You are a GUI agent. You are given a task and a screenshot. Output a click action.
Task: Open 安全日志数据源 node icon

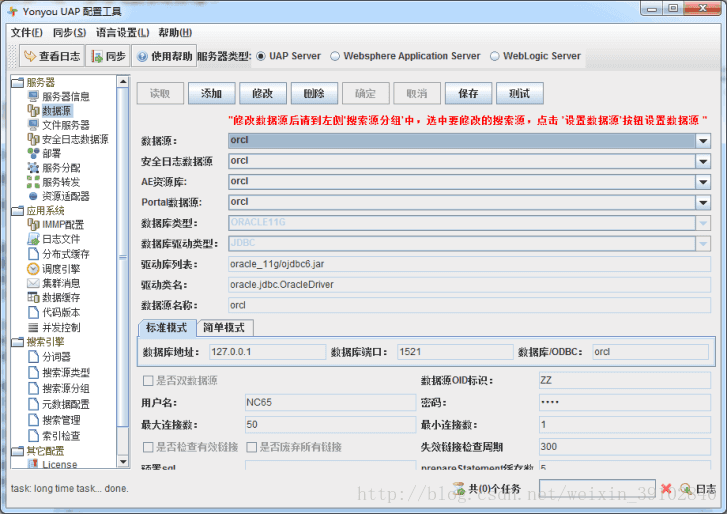pos(33,139)
